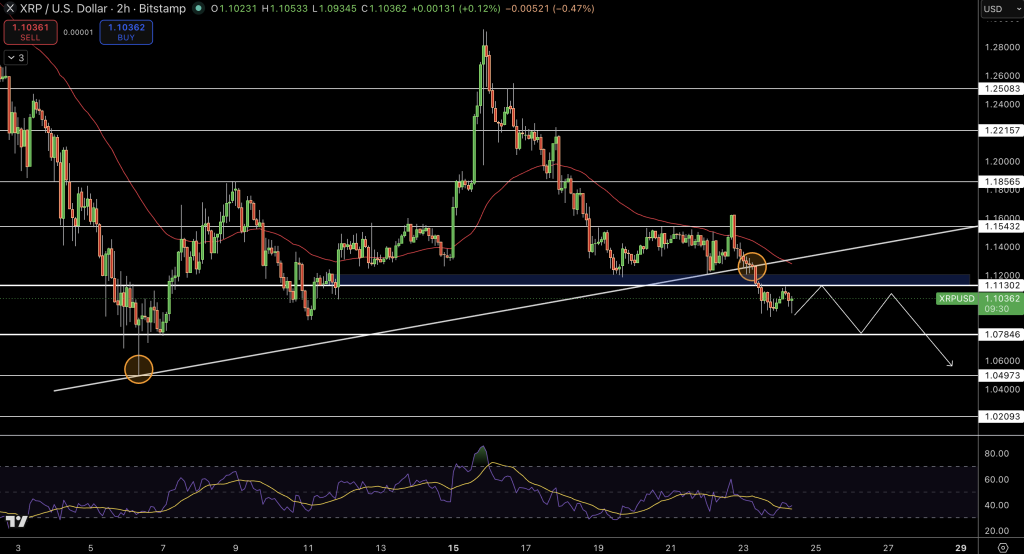1024x554 pixels.
Task: Click the date label 15 on time axis
Action: 453,547
